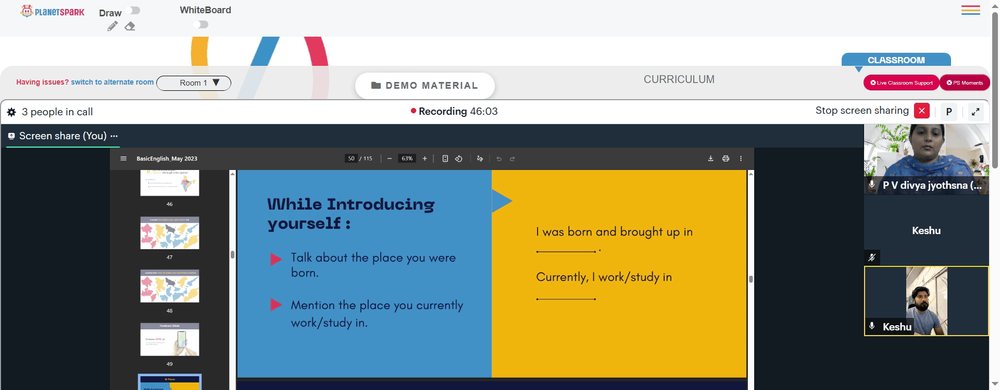
Task: Click the thumbnail panel scrollbar
Action: [232, 255]
